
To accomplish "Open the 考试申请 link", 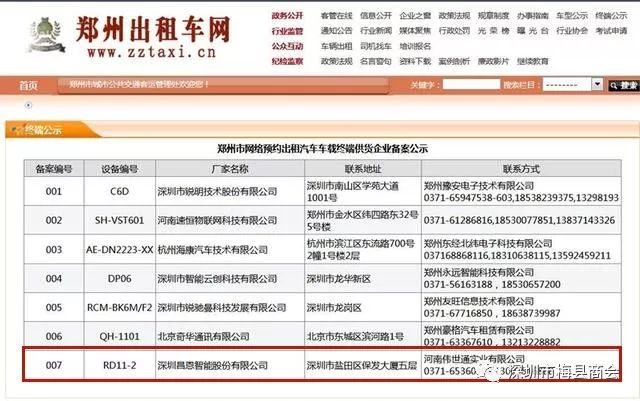I will (x=611, y=31).
